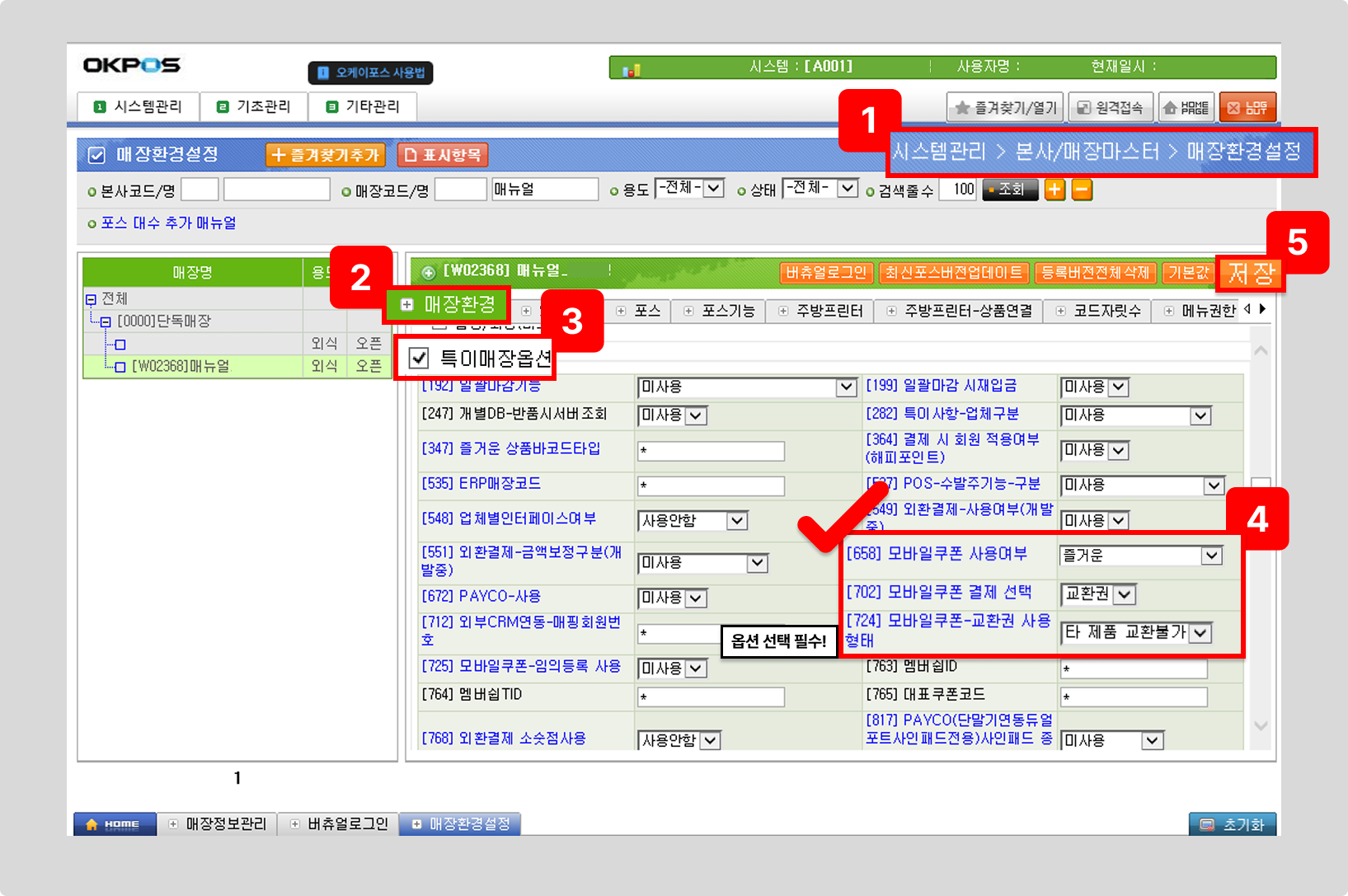
Task: Click the 원격접속 remote access button
Action: (1111, 108)
